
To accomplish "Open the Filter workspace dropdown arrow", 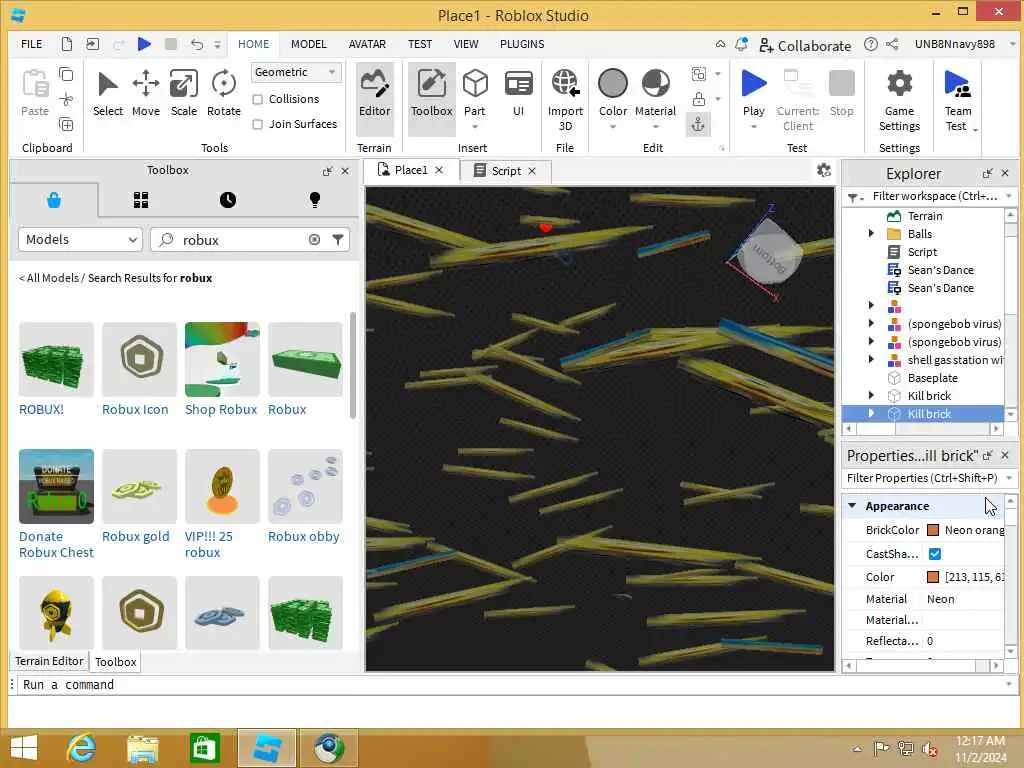I will click(x=1009, y=196).
